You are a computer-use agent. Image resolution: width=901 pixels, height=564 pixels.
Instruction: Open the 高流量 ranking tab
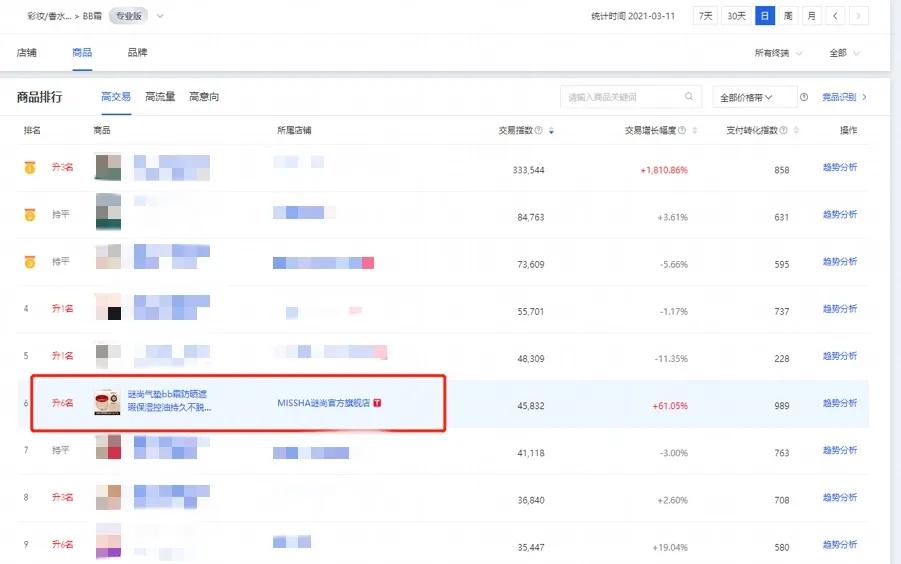(160, 97)
